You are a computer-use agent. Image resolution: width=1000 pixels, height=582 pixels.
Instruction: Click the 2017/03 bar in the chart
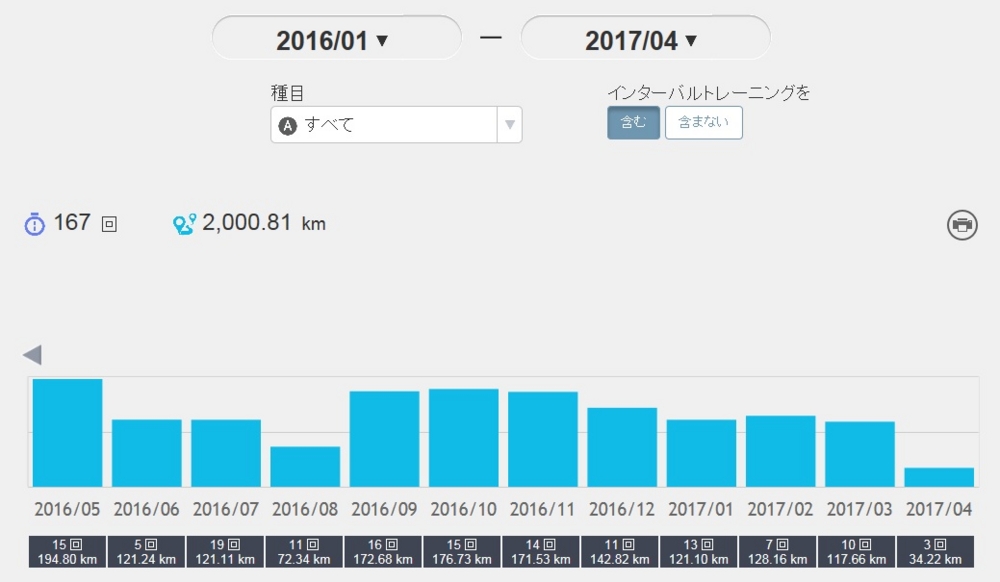(x=860, y=455)
